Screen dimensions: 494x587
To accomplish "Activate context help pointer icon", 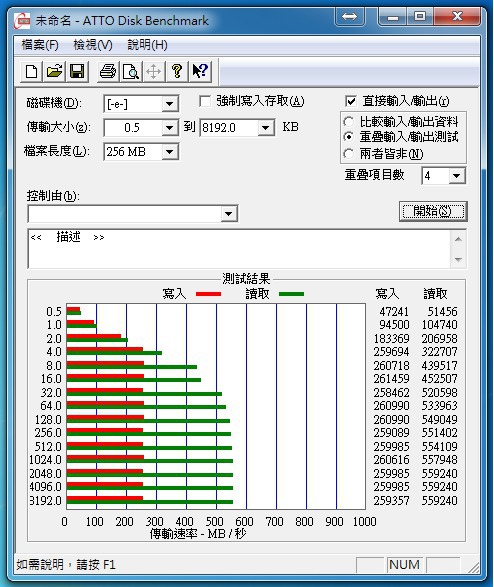I will click(200, 71).
